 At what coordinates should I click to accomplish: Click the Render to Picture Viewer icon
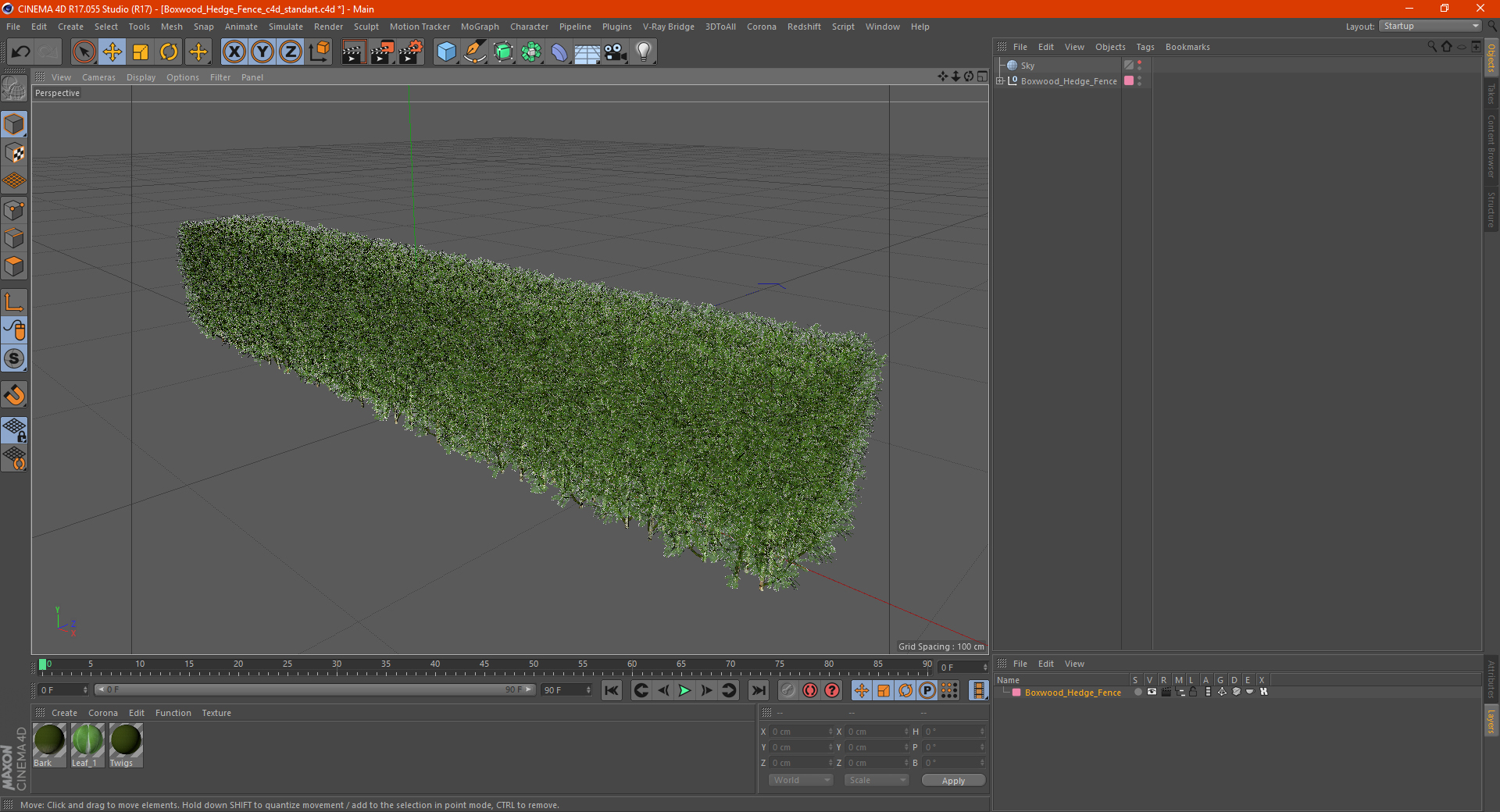pos(382,52)
